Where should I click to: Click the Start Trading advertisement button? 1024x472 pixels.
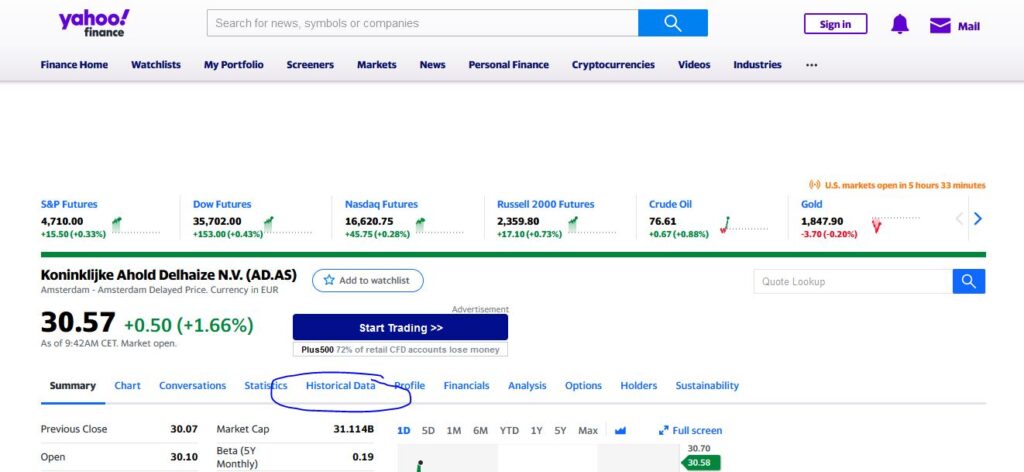click(x=400, y=327)
